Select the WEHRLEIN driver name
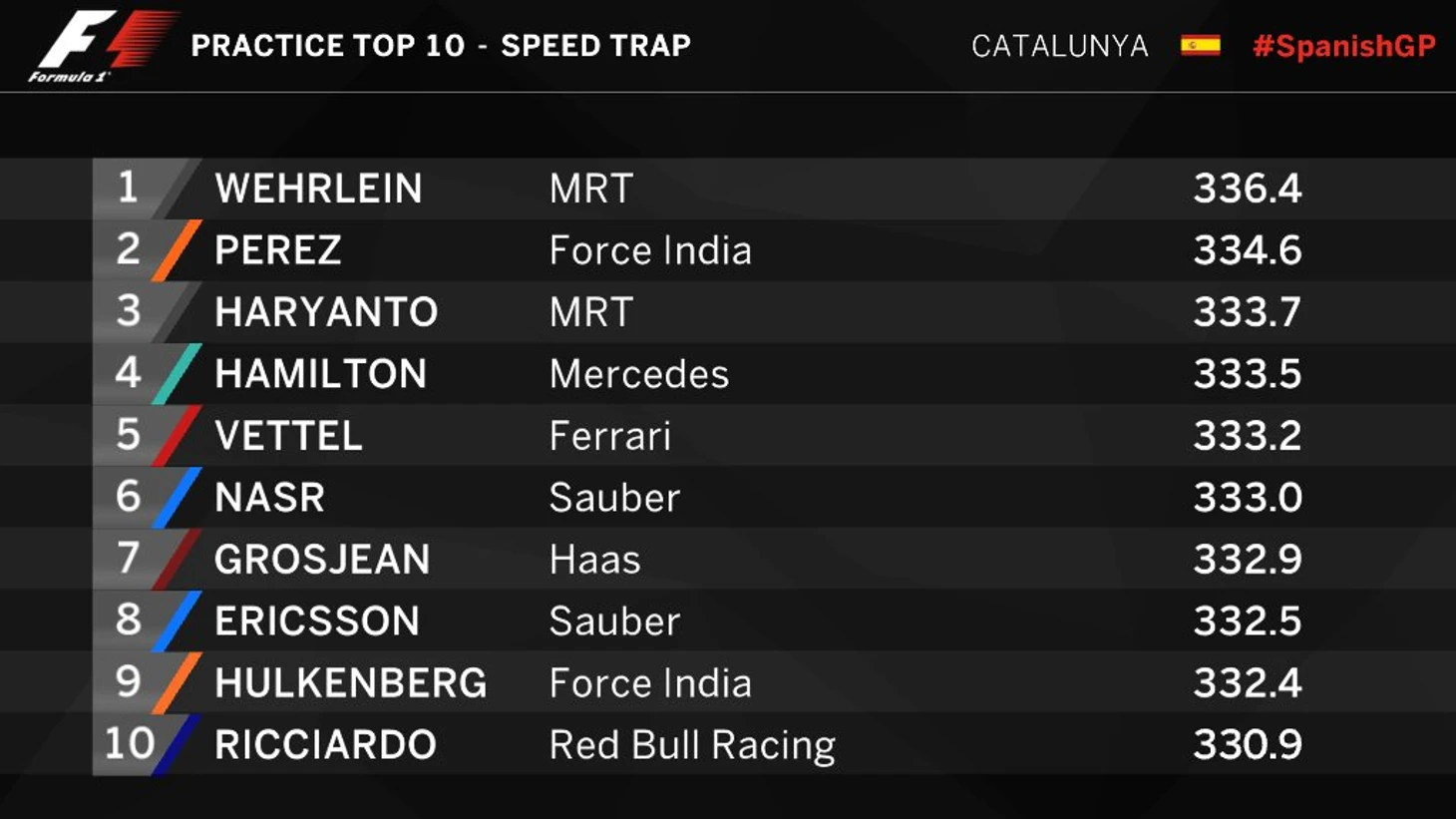 pos(318,189)
